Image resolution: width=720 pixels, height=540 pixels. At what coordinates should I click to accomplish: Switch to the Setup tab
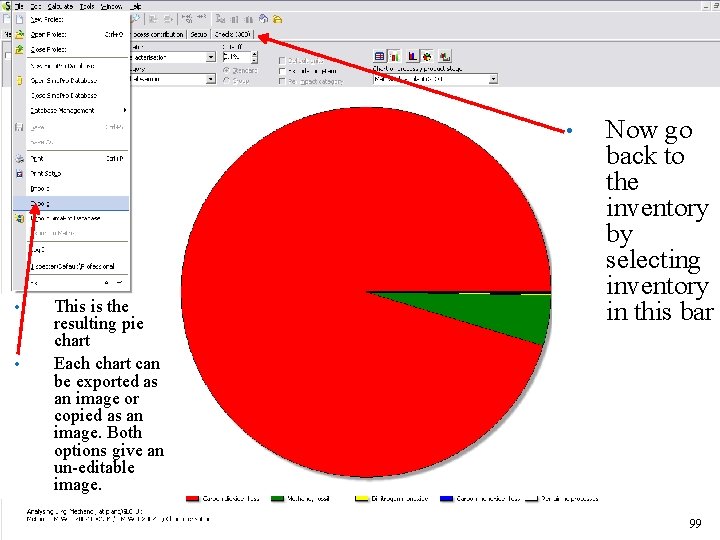click(198, 34)
